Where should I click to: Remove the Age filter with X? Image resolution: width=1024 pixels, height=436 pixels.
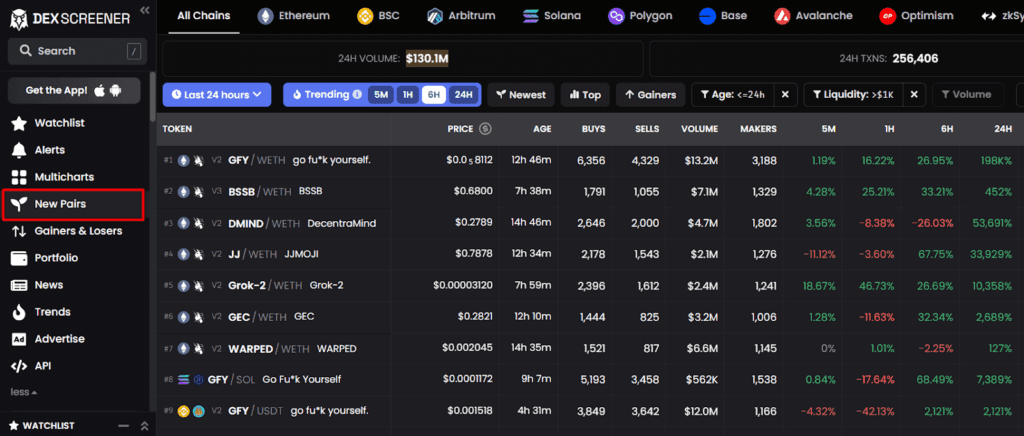click(x=785, y=95)
